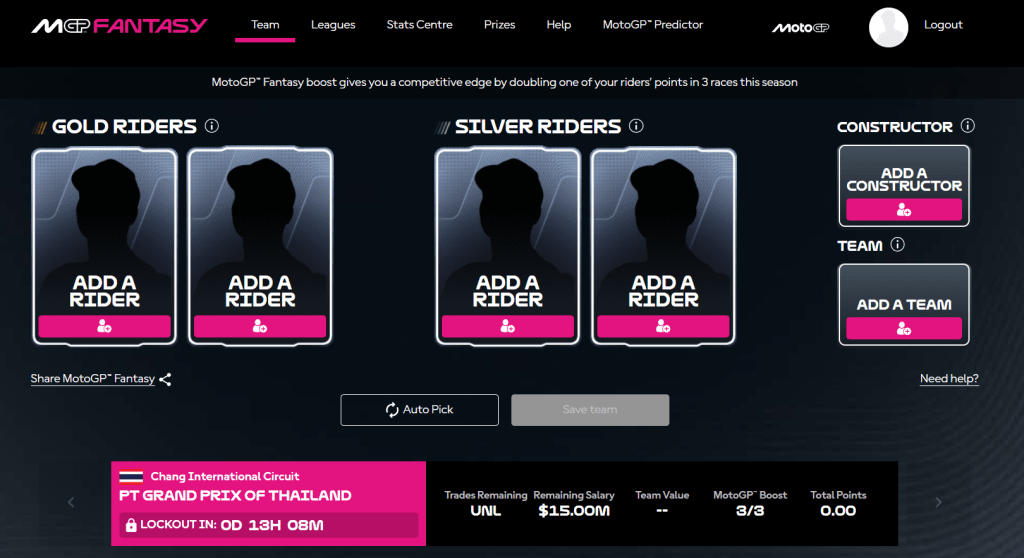This screenshot has width=1024, height=558.
Task: Click the share icon beside Share MotoGP Fantasy
Action: click(166, 379)
